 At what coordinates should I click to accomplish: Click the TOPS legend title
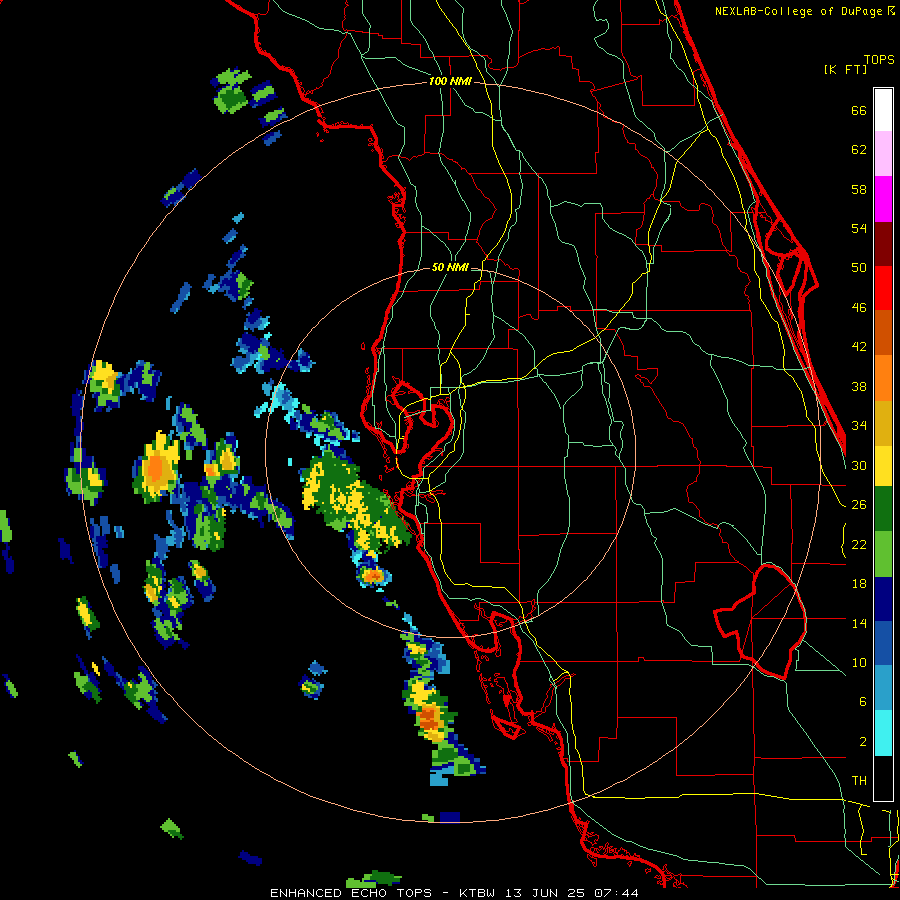(x=879, y=59)
